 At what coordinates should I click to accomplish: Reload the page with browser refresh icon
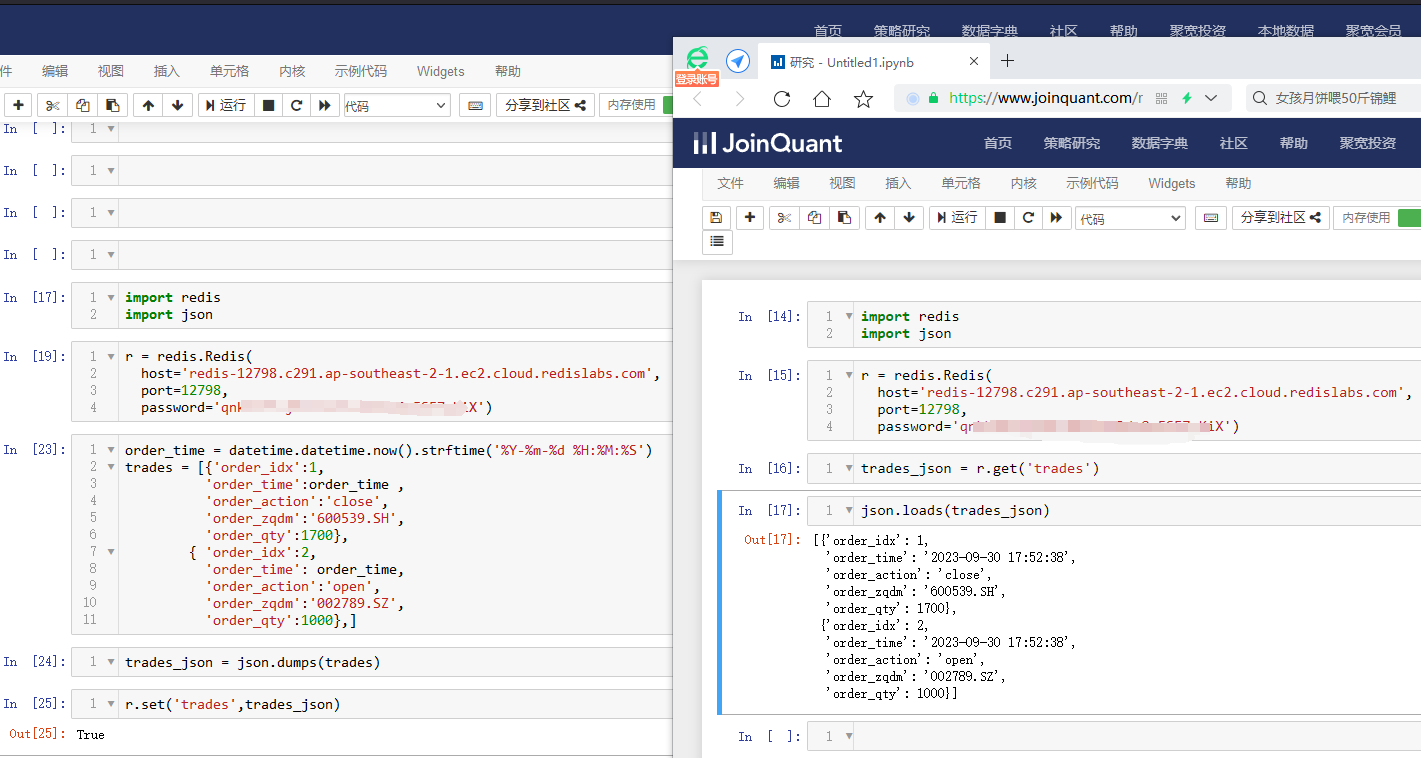pyautogui.click(x=782, y=98)
